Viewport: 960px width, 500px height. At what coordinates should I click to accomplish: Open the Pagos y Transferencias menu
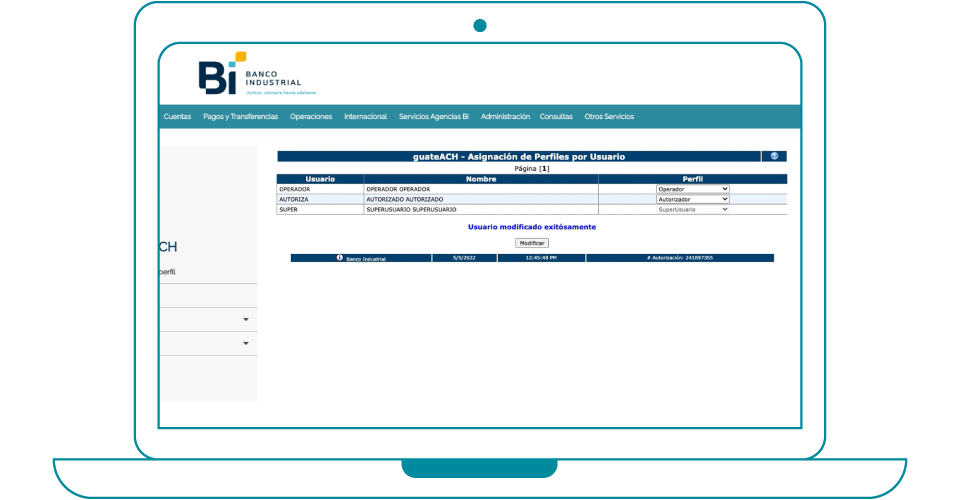[x=240, y=117]
